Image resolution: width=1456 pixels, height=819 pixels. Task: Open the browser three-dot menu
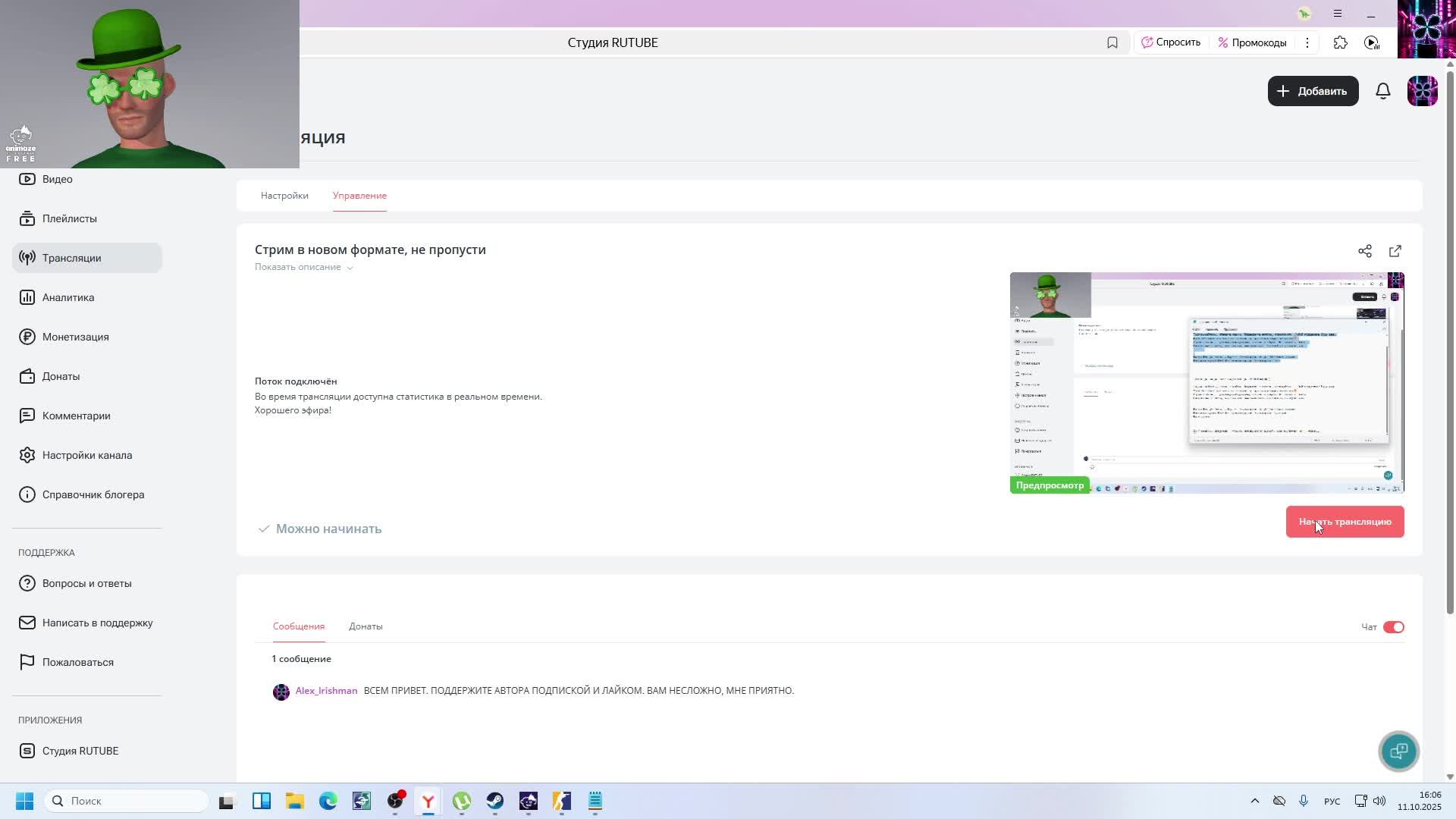[1307, 42]
